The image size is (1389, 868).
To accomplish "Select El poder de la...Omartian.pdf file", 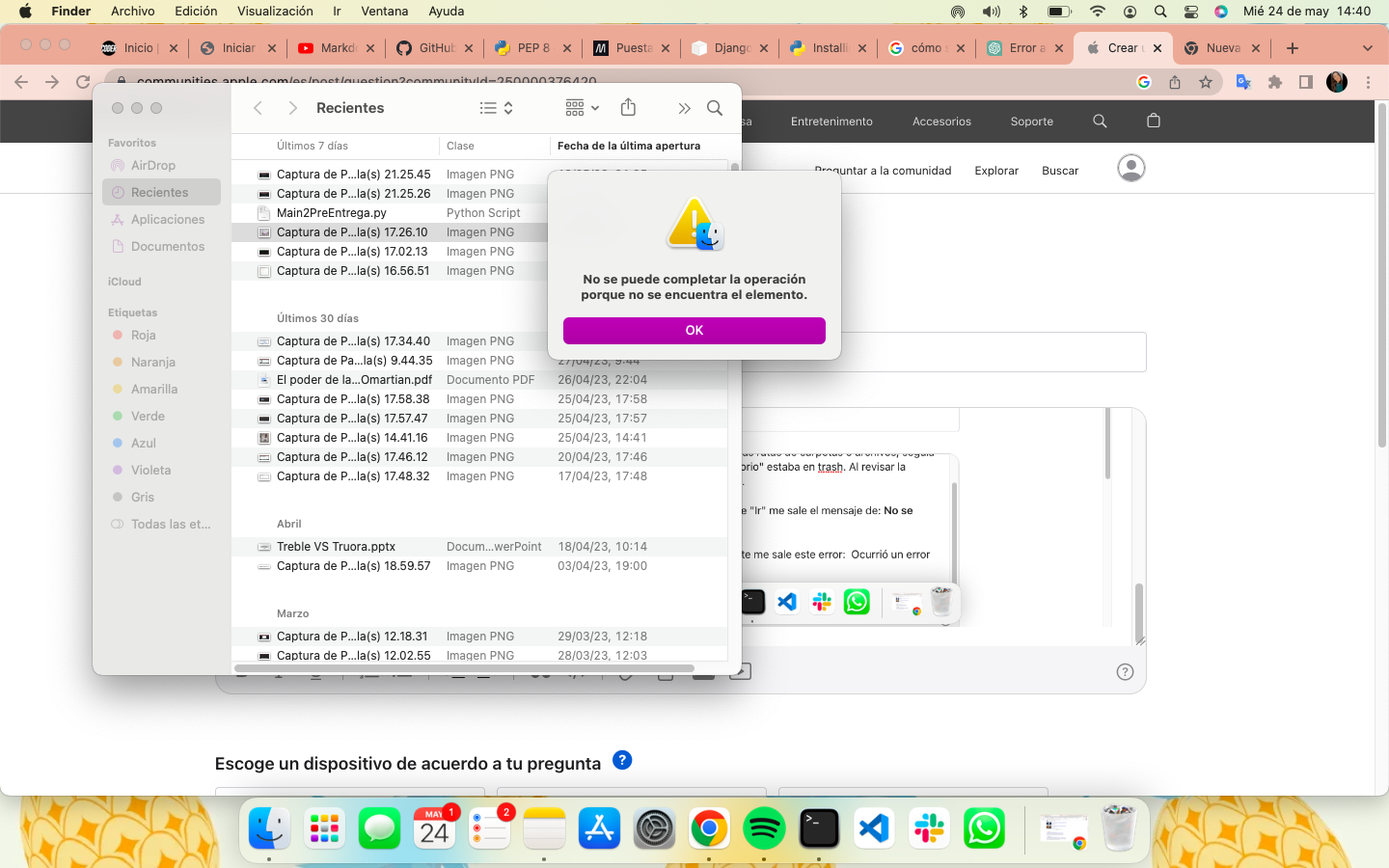I will (354, 380).
